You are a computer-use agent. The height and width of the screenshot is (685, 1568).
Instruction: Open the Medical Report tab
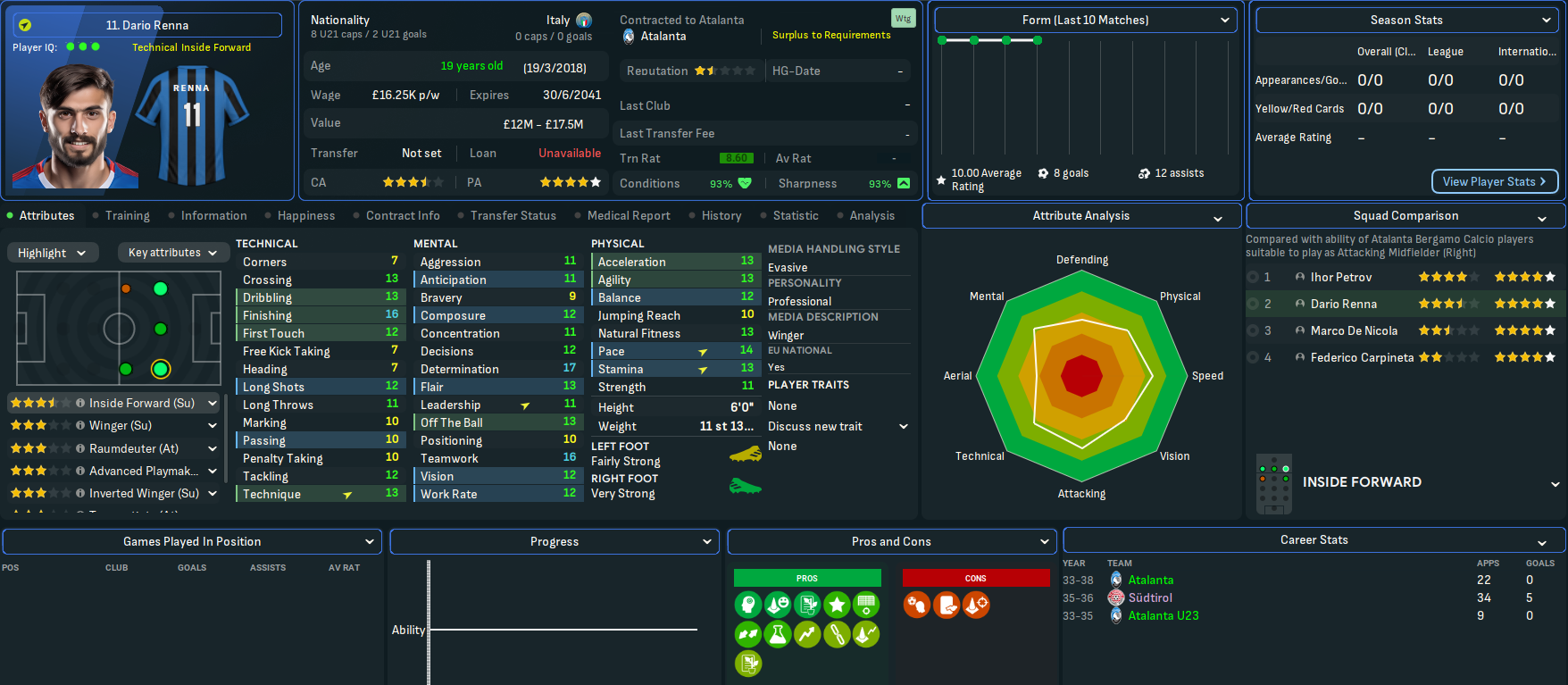coord(628,216)
